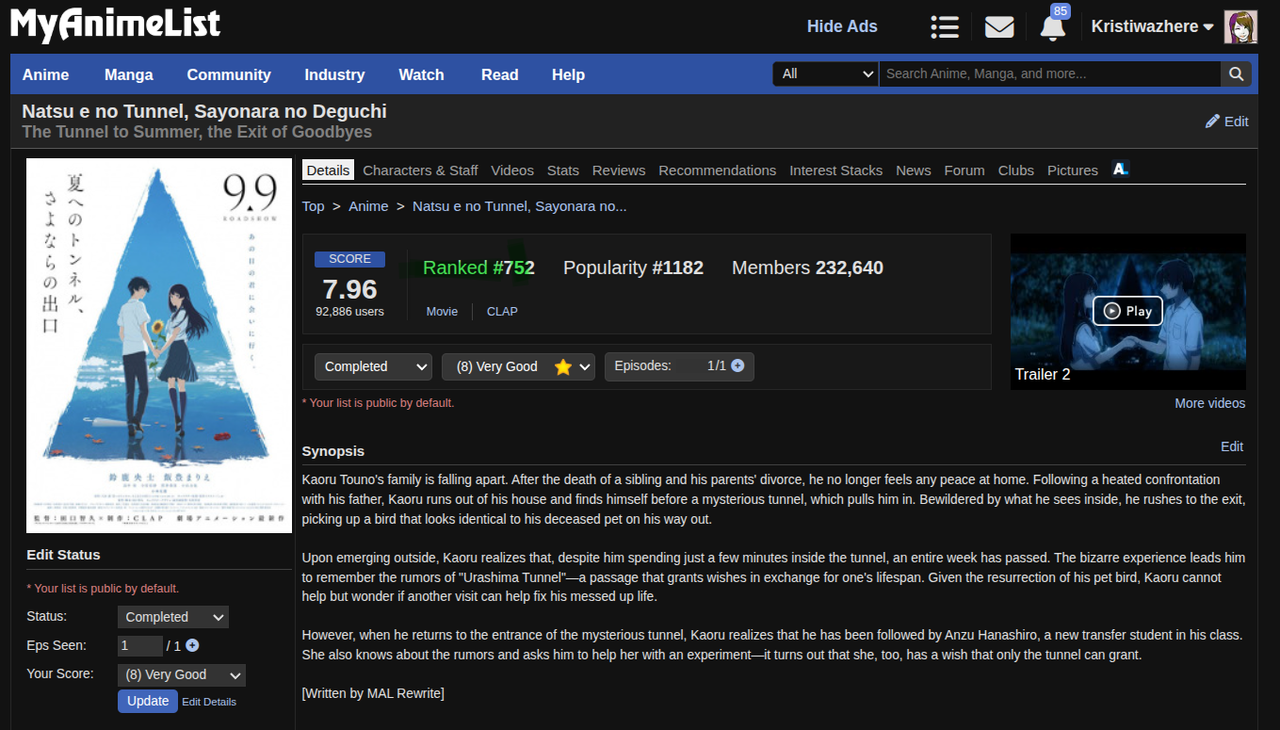1280x730 pixels.
Task: Open the notifications bell icon
Action: click(1052, 28)
